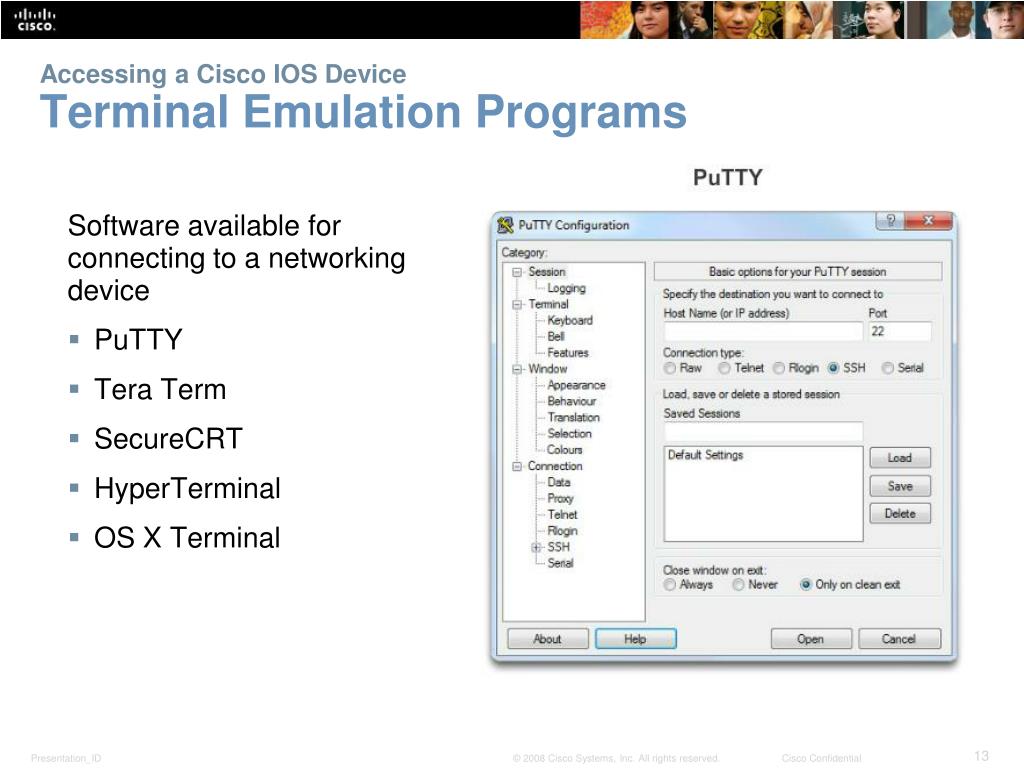Click the Delete button
This screenshot has height=768, width=1024.
point(900,514)
